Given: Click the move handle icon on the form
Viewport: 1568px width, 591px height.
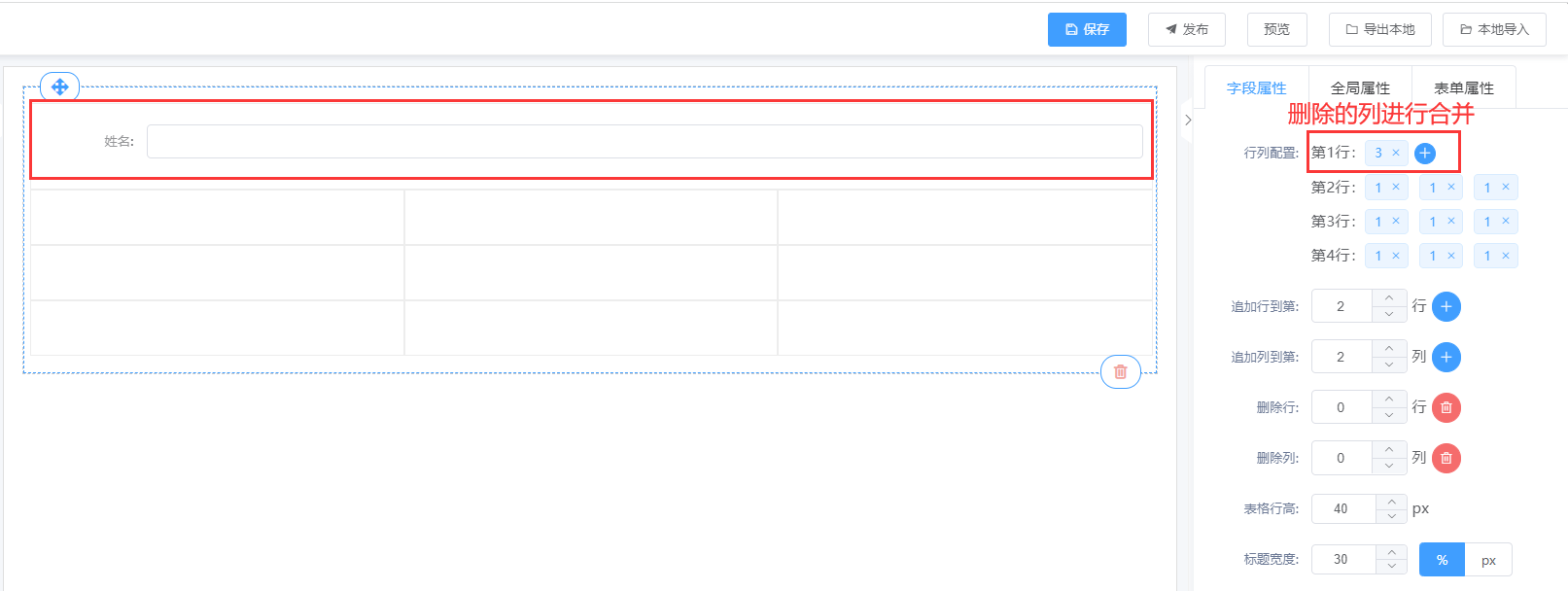Looking at the screenshot, I should click(59, 87).
